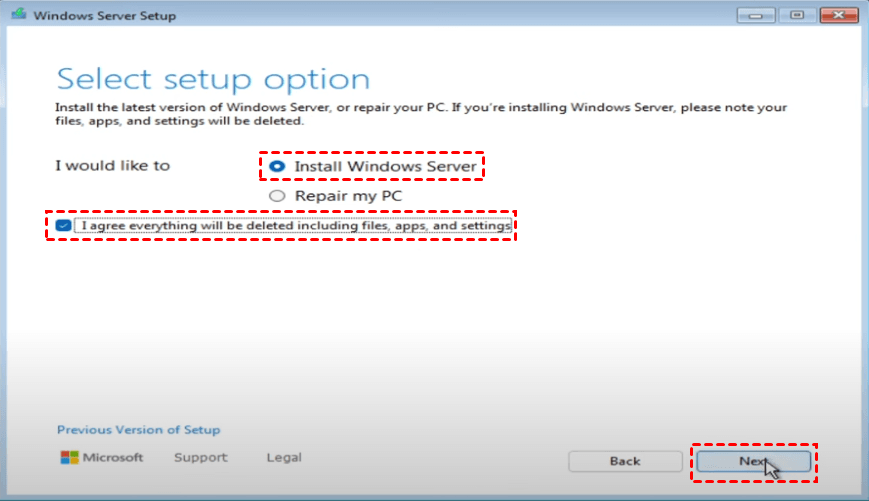Viewport: 869px width, 501px height.
Task: Click the Microsoft wordmark text
Action: click(x=114, y=458)
